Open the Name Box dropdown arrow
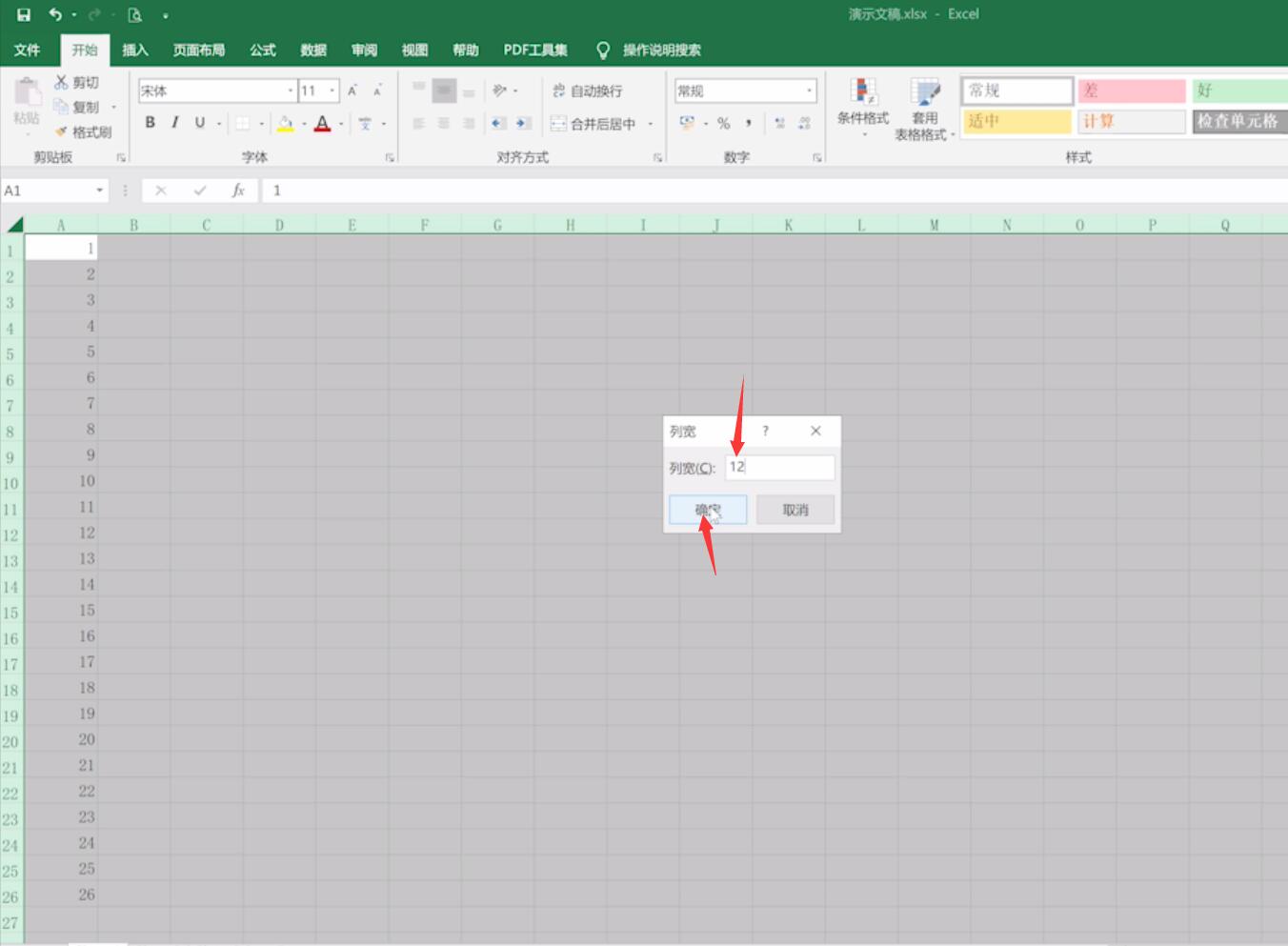Image resolution: width=1288 pixels, height=946 pixels. [99, 191]
